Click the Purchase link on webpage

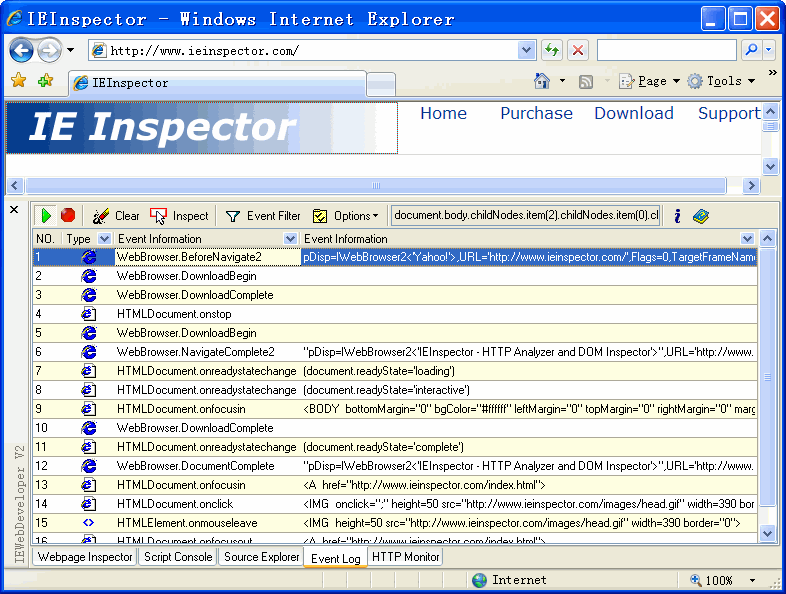536,113
